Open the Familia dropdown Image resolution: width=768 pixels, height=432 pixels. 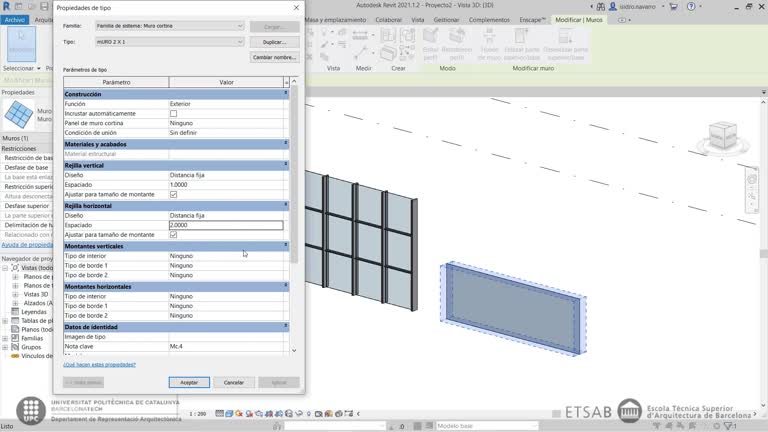tap(169, 26)
